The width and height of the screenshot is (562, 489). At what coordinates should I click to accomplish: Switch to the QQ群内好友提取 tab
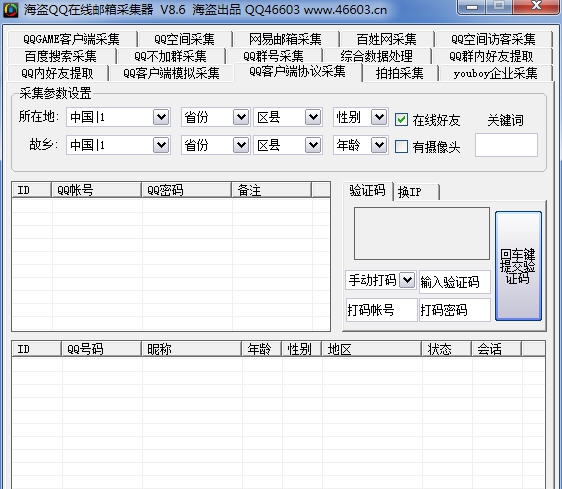491,56
